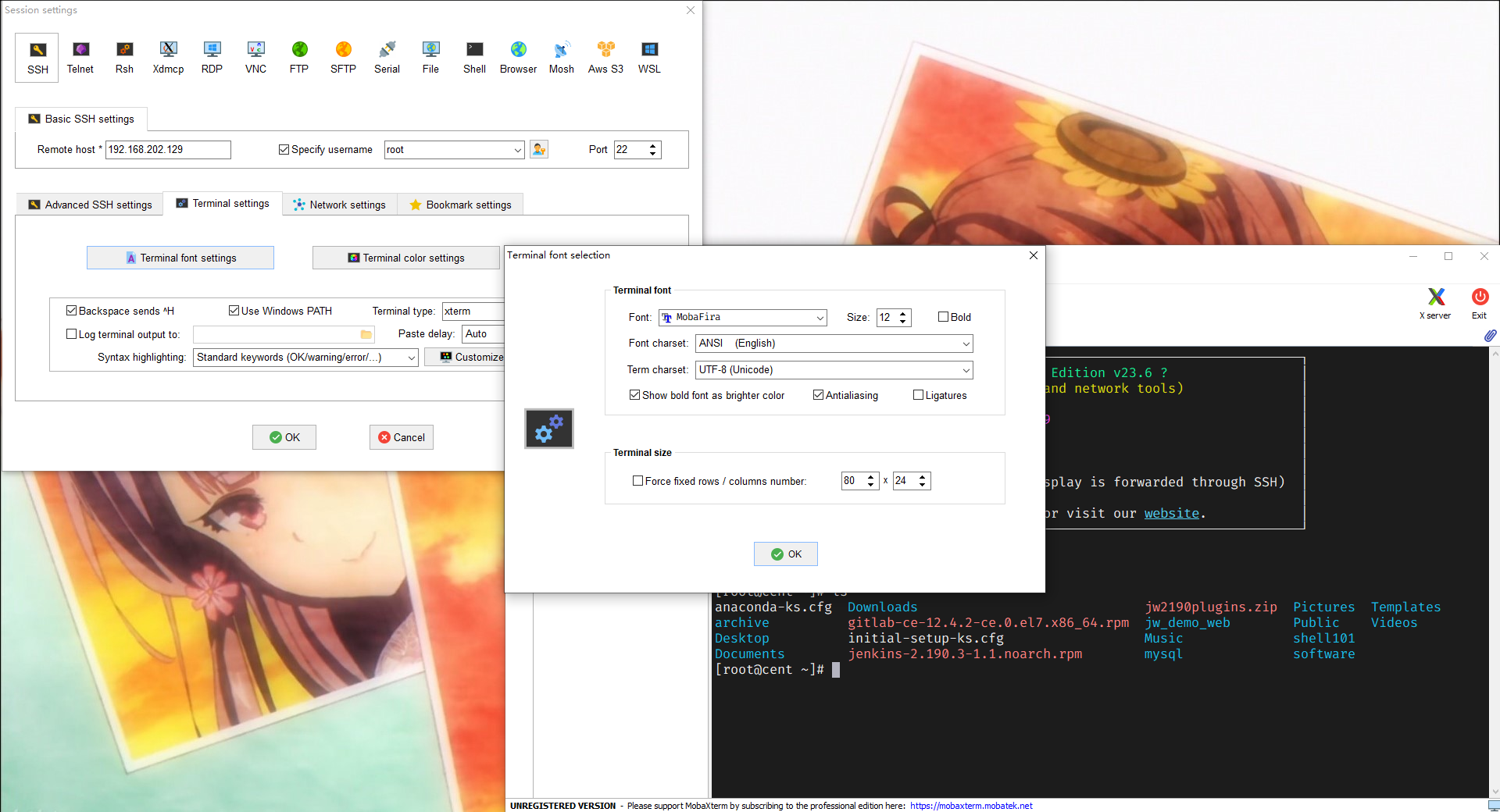Select the RDP session icon

pos(212,58)
